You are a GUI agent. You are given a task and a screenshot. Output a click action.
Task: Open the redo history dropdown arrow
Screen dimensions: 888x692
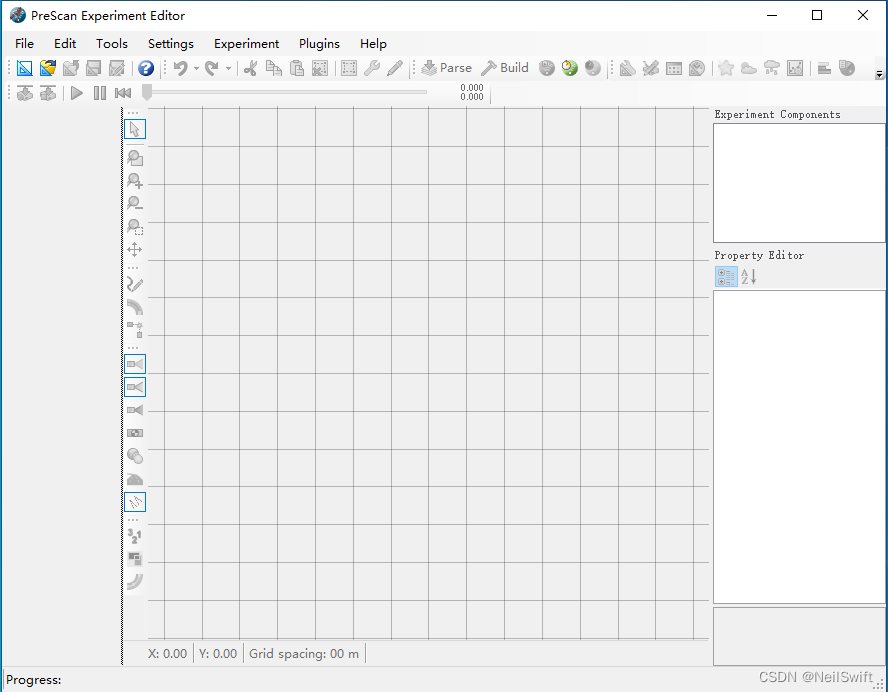(x=228, y=69)
